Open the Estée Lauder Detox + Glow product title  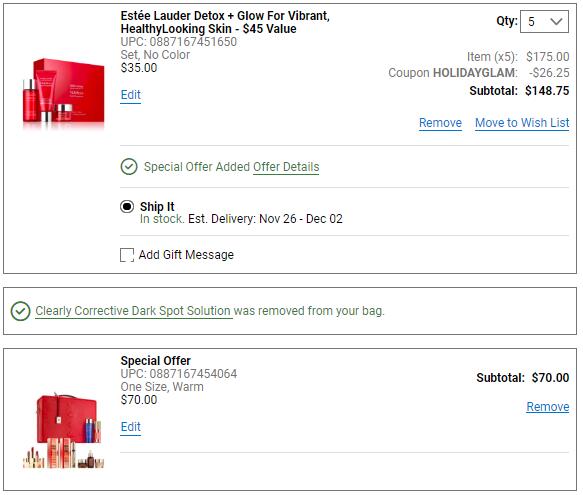225,22
